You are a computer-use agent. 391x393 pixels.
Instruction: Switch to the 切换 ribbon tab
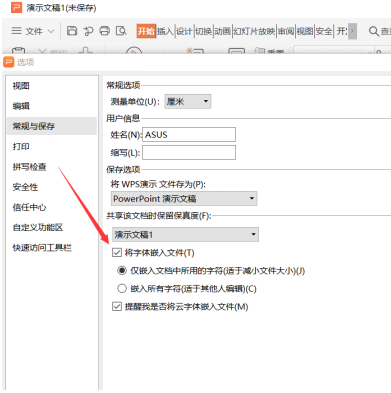tap(203, 31)
